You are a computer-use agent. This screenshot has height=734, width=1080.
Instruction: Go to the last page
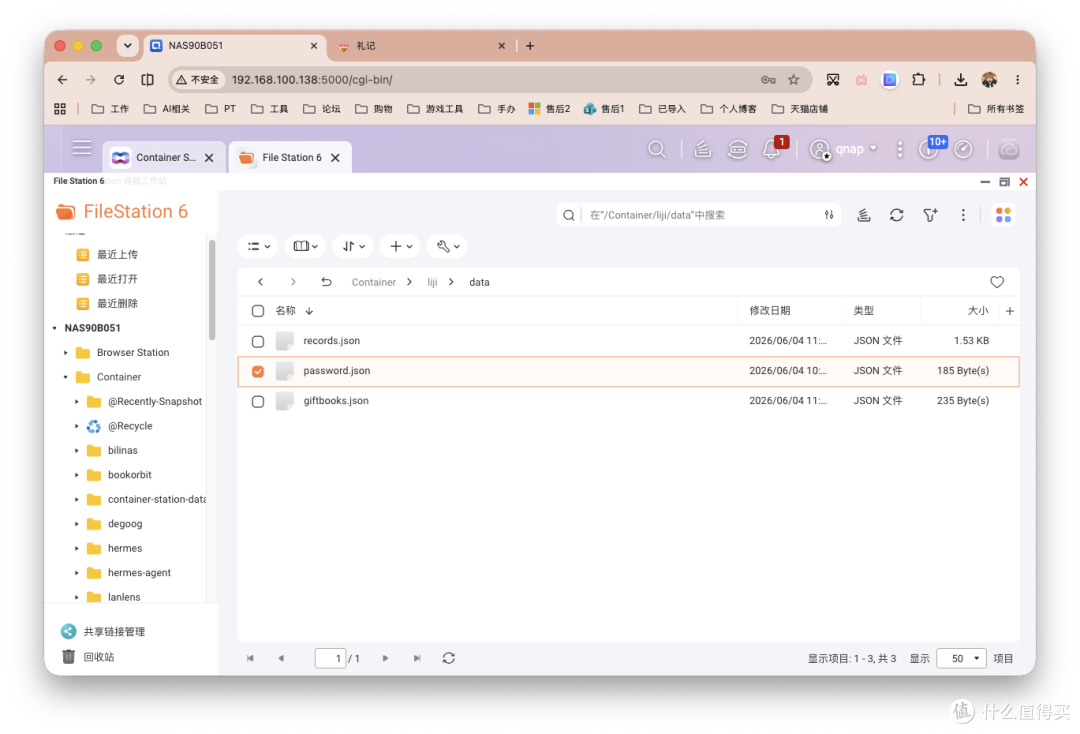pos(417,658)
